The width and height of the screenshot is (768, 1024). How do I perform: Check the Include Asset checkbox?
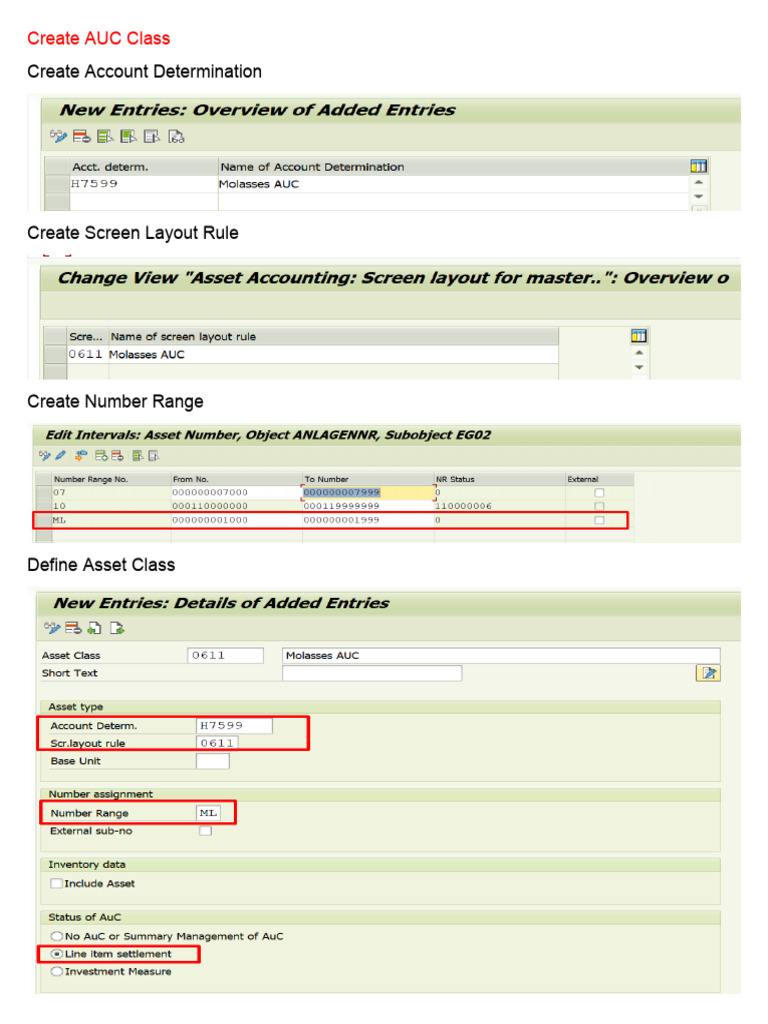[56, 884]
